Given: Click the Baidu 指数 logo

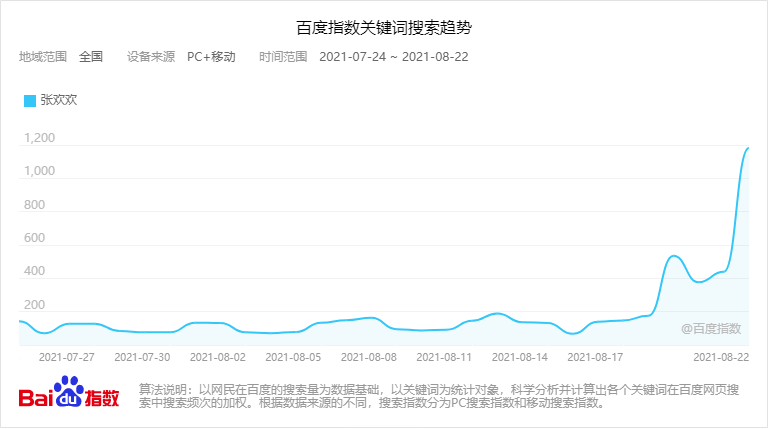Looking at the screenshot, I should [69, 392].
